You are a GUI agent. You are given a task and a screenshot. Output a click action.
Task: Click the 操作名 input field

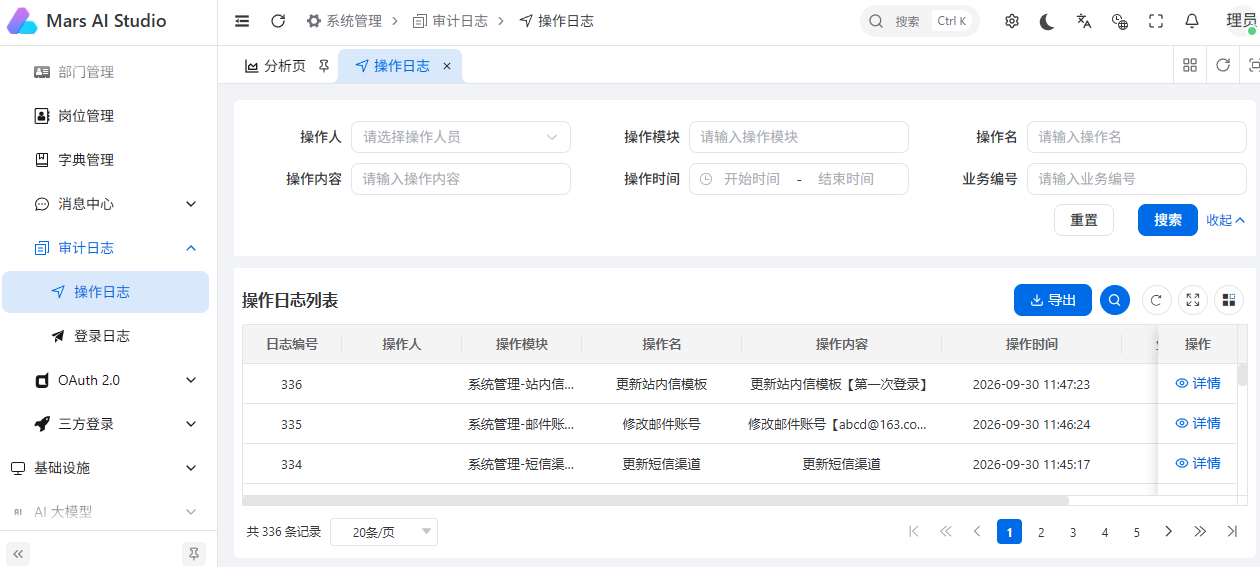click(1137, 137)
